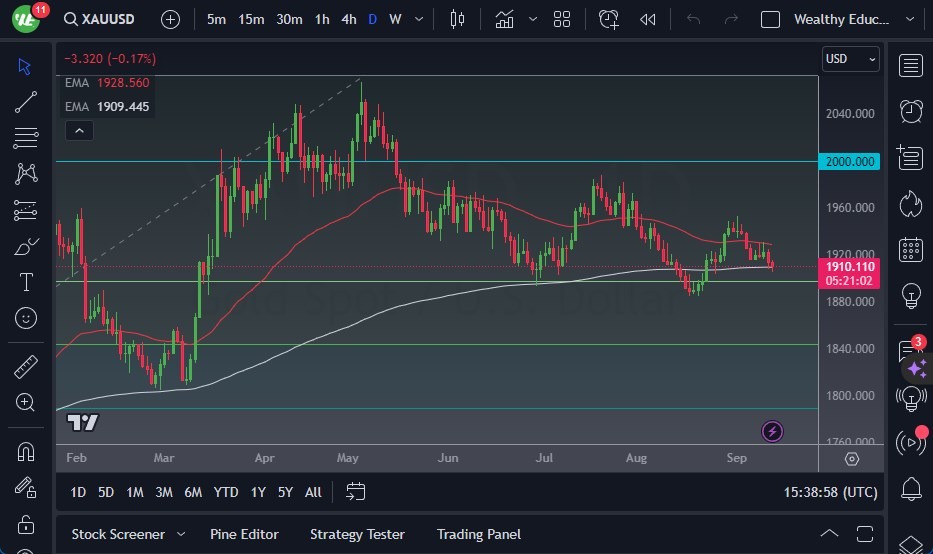Expand the Wealthy Education layout dropdown
The width and height of the screenshot is (933, 554).
point(909,19)
